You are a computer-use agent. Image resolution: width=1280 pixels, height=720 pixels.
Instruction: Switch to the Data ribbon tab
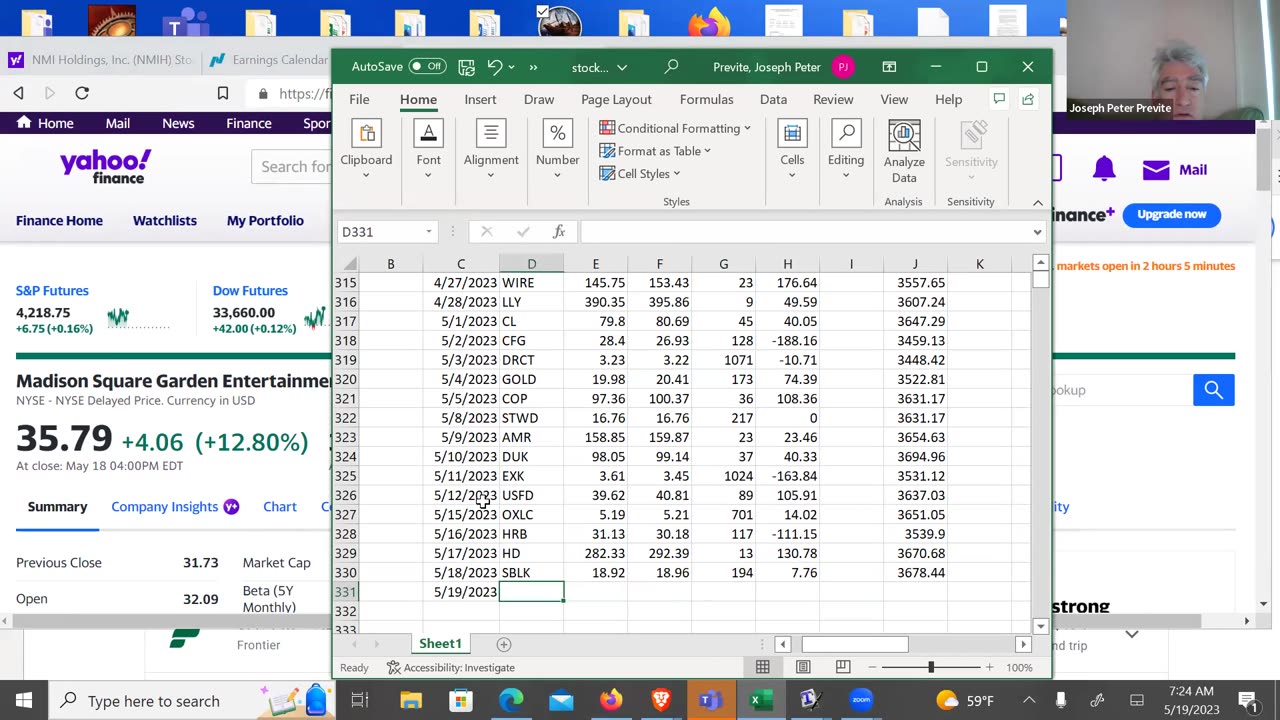click(773, 99)
